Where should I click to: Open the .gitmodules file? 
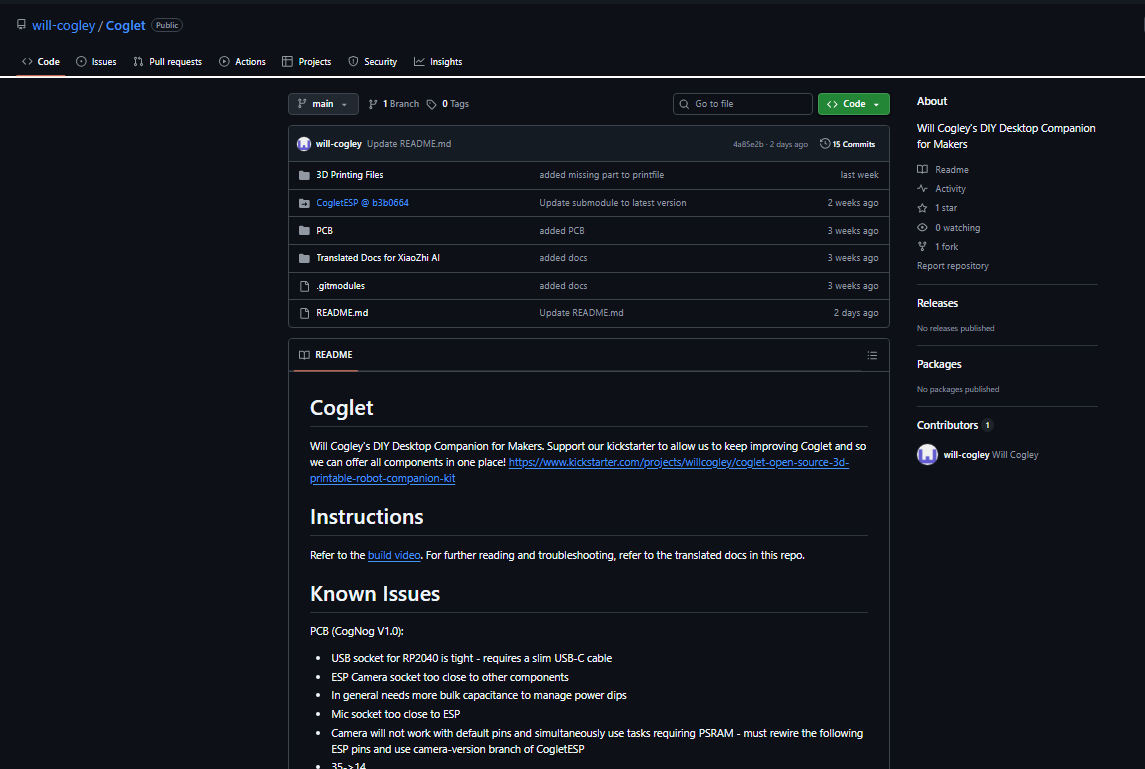[340, 286]
